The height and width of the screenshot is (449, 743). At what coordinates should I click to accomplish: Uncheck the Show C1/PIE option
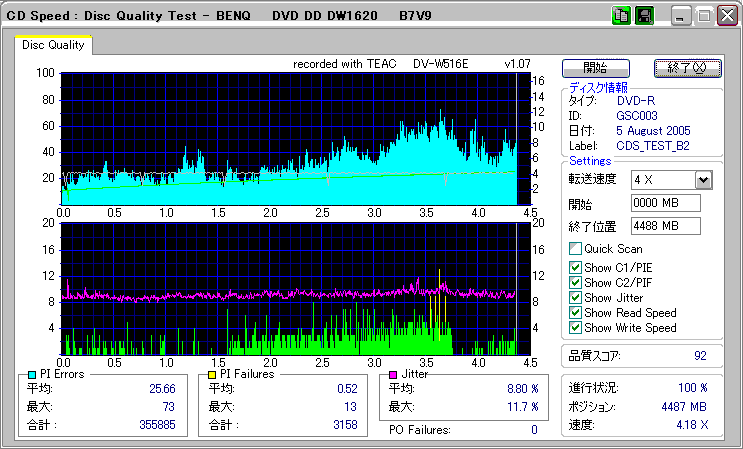coord(575,267)
